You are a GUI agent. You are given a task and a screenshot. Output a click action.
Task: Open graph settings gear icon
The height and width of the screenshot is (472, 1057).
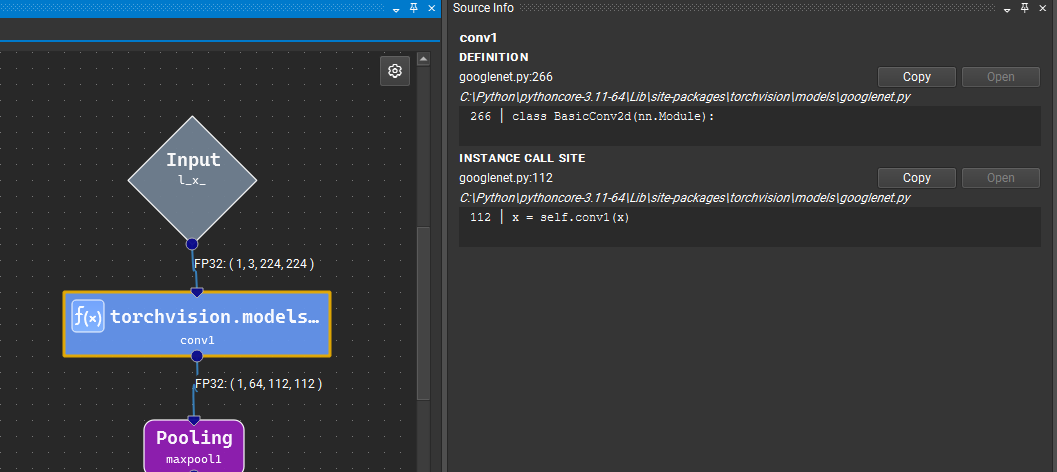tap(395, 71)
